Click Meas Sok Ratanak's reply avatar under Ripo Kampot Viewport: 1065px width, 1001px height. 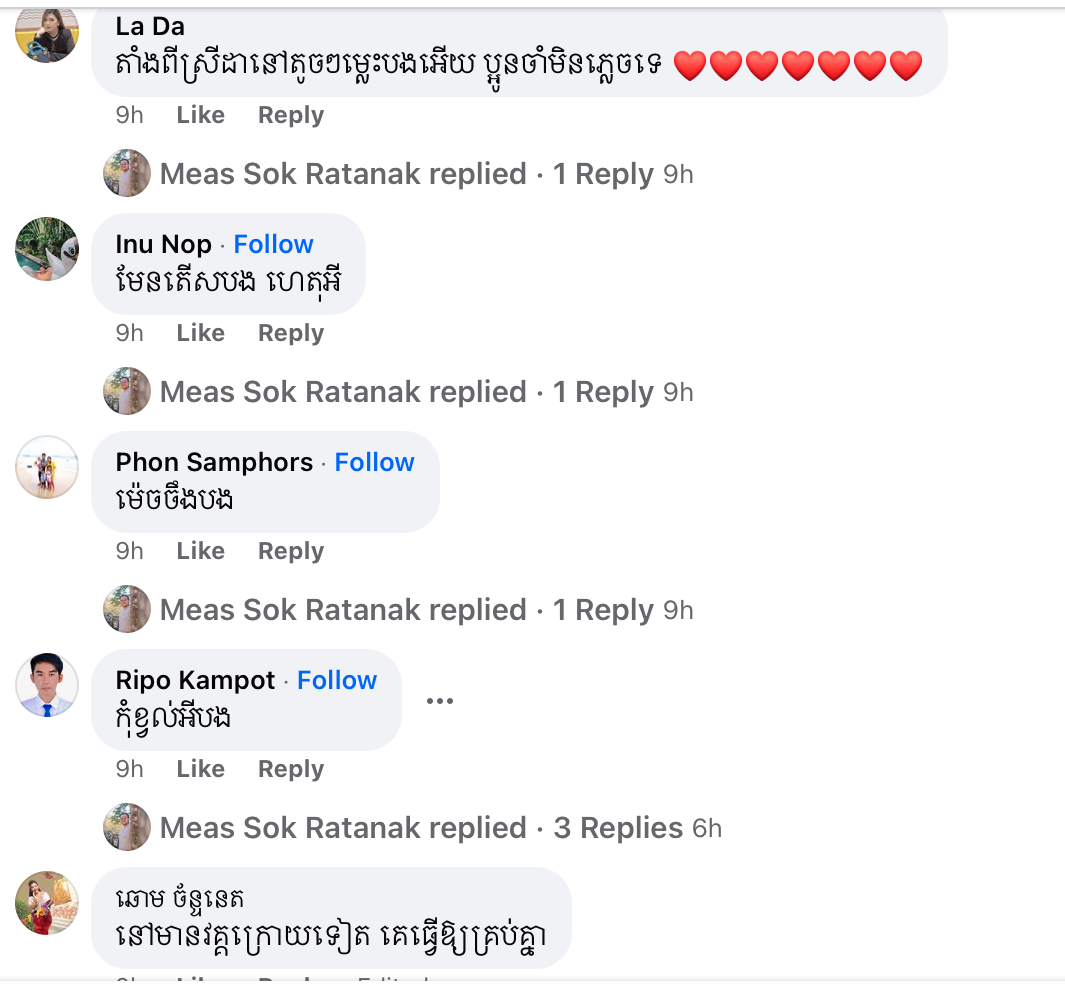pyautogui.click(x=127, y=828)
